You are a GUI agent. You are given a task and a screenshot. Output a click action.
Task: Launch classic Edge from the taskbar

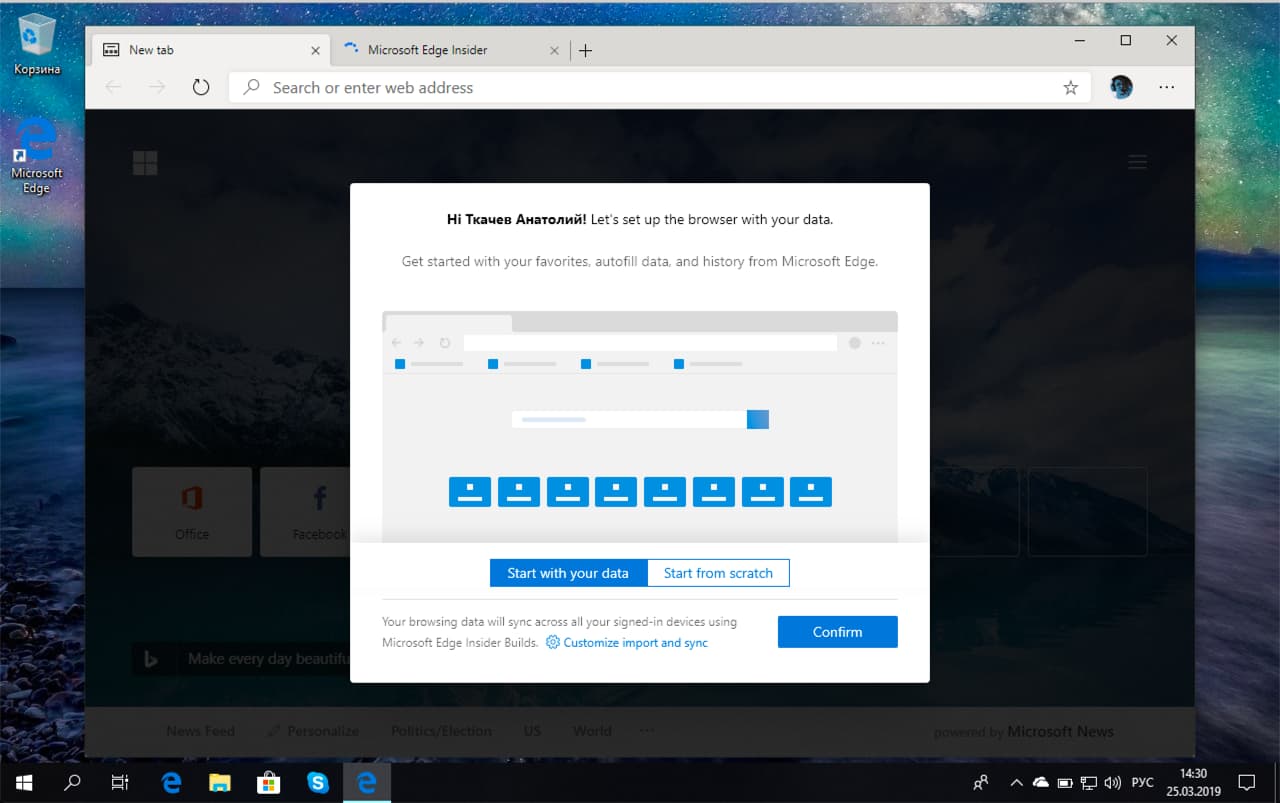(x=172, y=783)
